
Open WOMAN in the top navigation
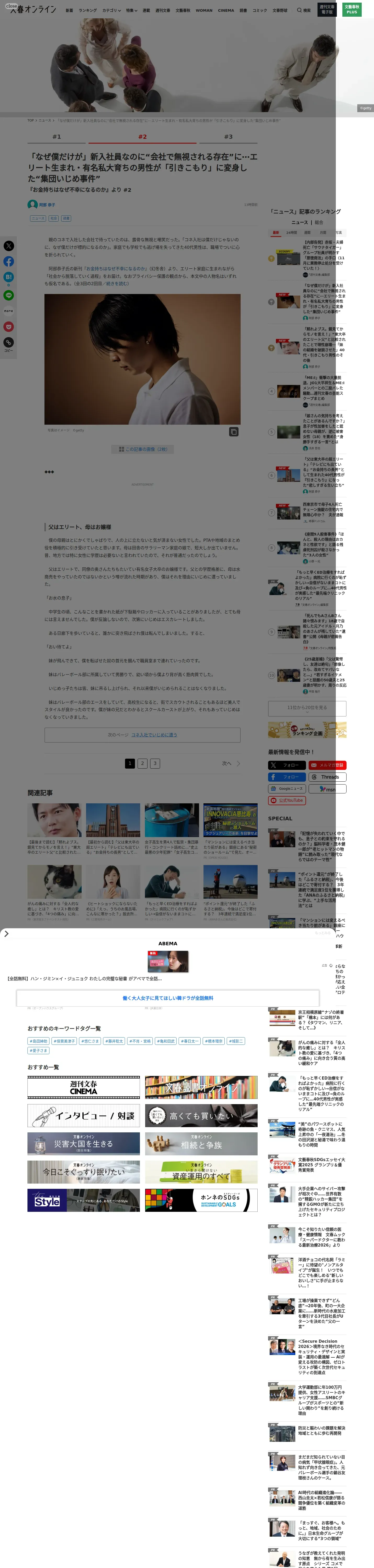(x=204, y=10)
